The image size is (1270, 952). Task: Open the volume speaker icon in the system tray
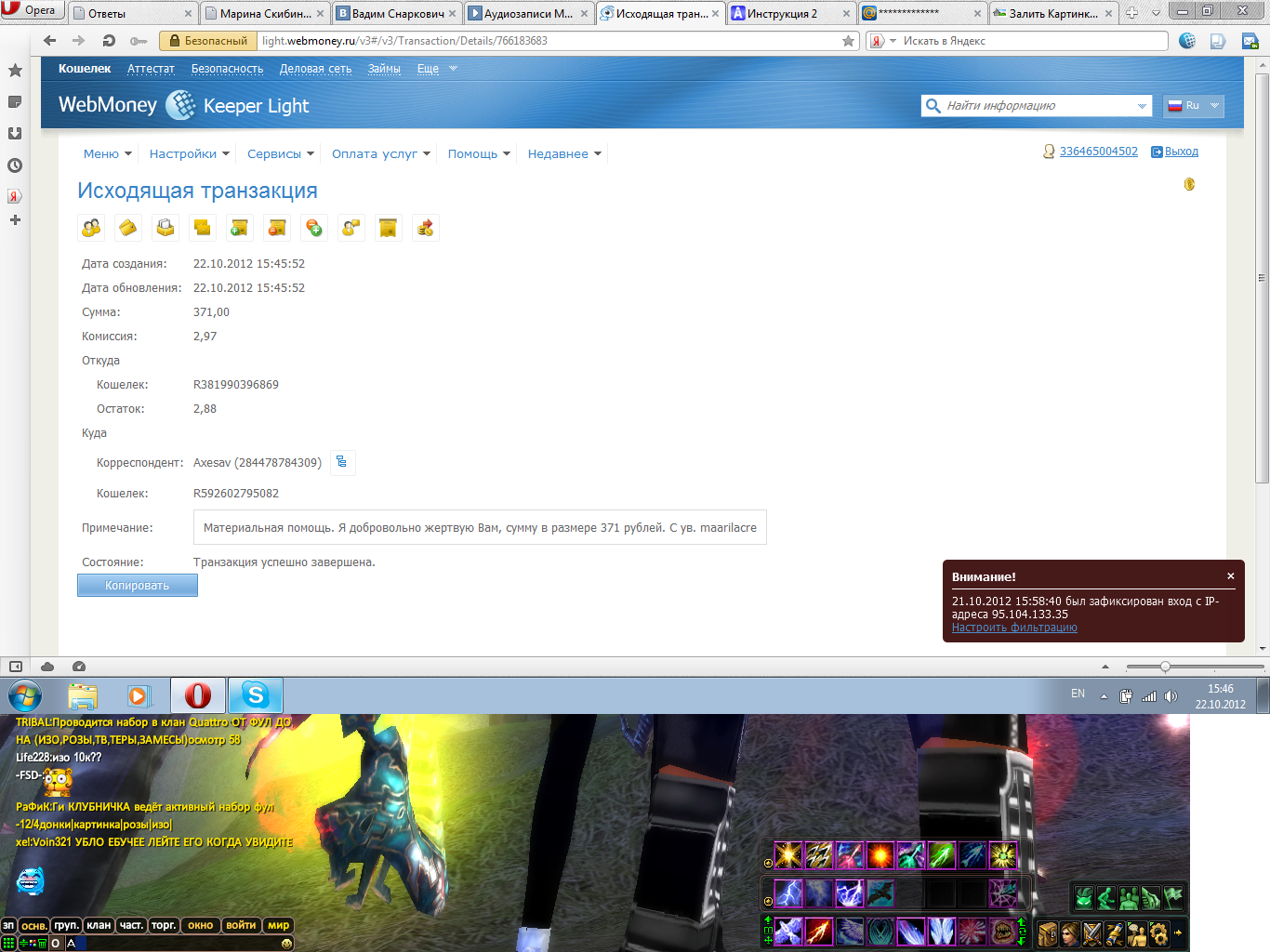pyautogui.click(x=1171, y=696)
